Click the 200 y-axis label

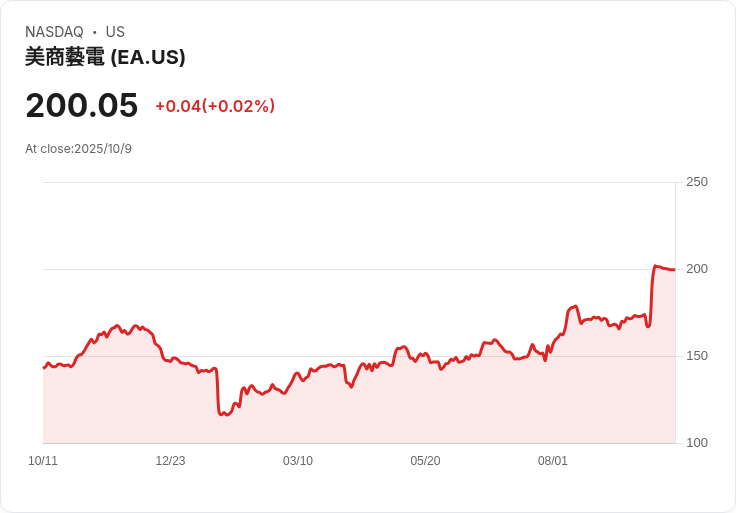[x=697, y=269]
